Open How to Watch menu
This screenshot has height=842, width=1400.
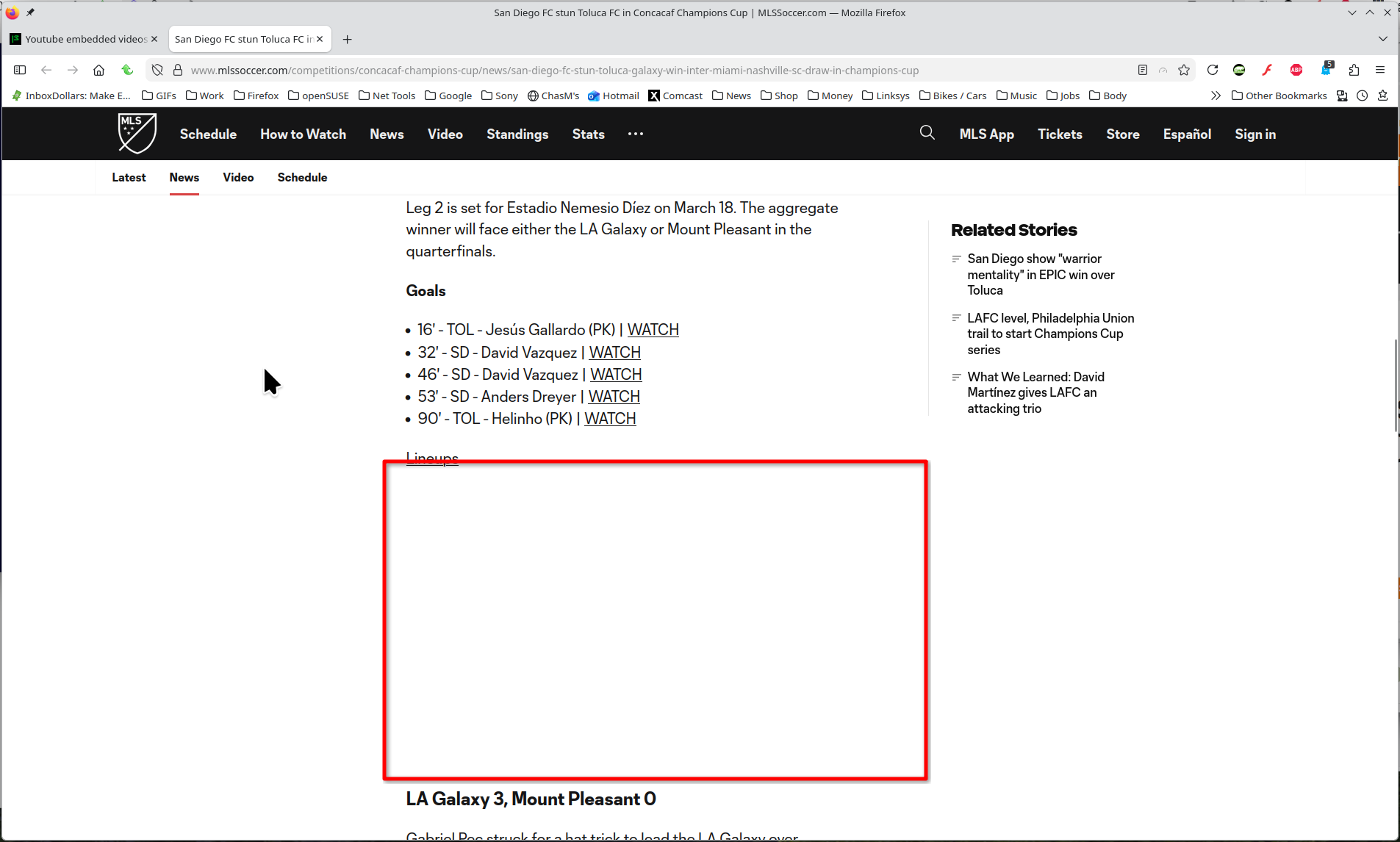[x=303, y=134]
